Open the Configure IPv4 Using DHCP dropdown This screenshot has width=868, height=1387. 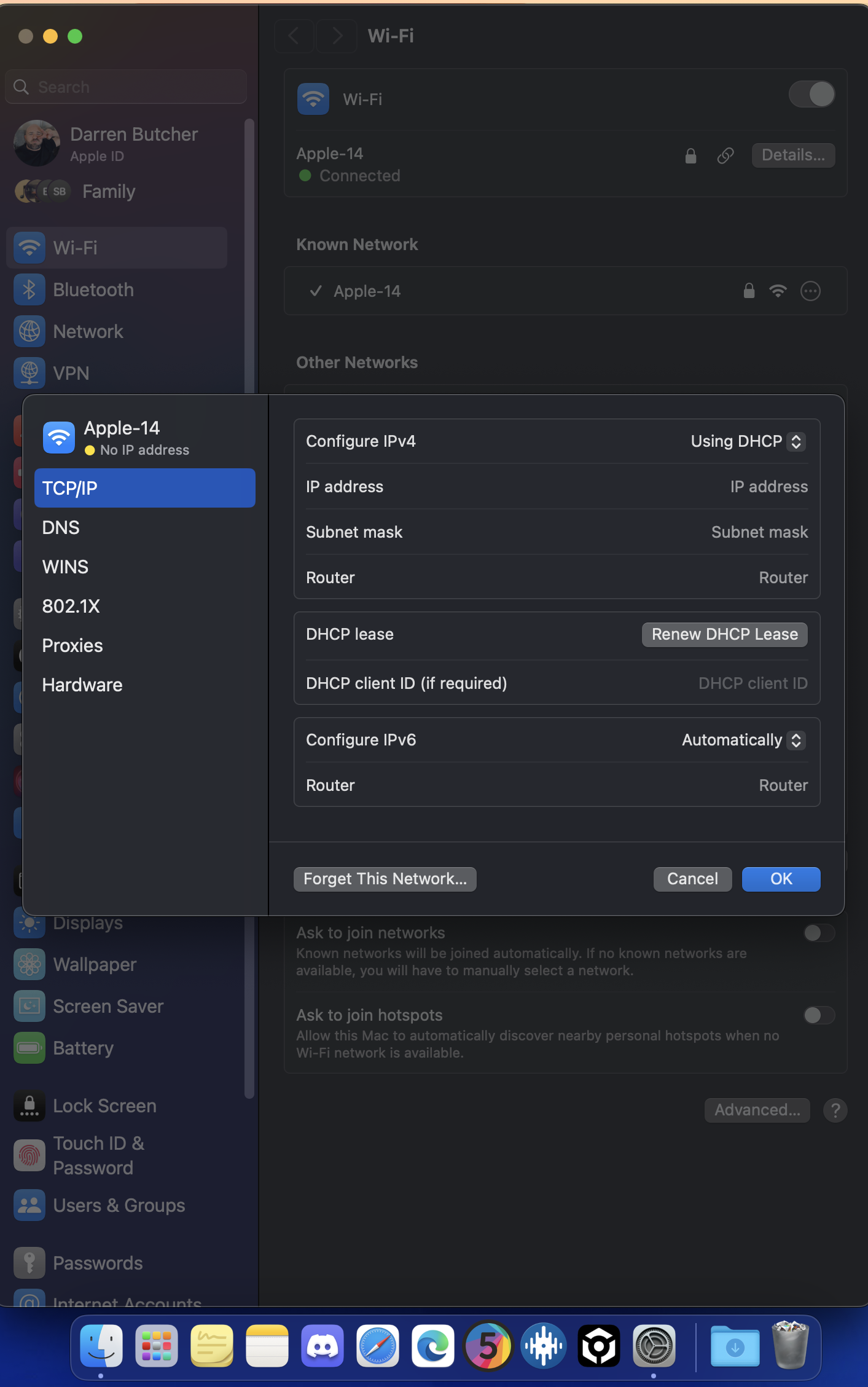click(748, 441)
